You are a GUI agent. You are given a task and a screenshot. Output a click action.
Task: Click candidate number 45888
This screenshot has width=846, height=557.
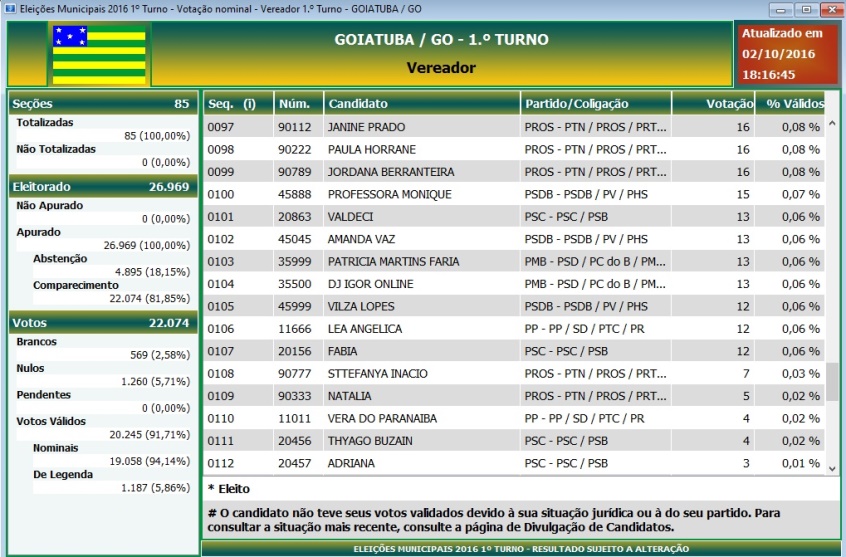click(x=295, y=194)
